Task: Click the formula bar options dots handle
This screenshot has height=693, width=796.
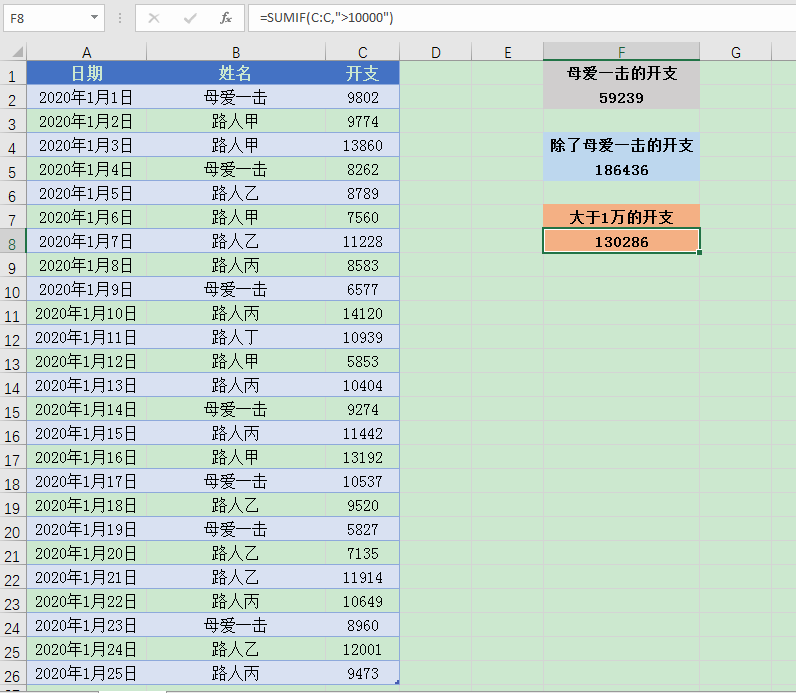Action: click(x=120, y=18)
